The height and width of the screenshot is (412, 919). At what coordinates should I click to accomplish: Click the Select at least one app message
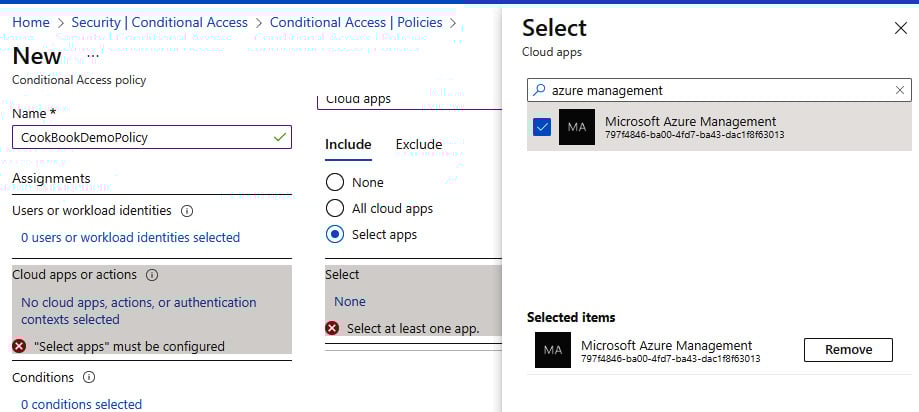(413, 329)
